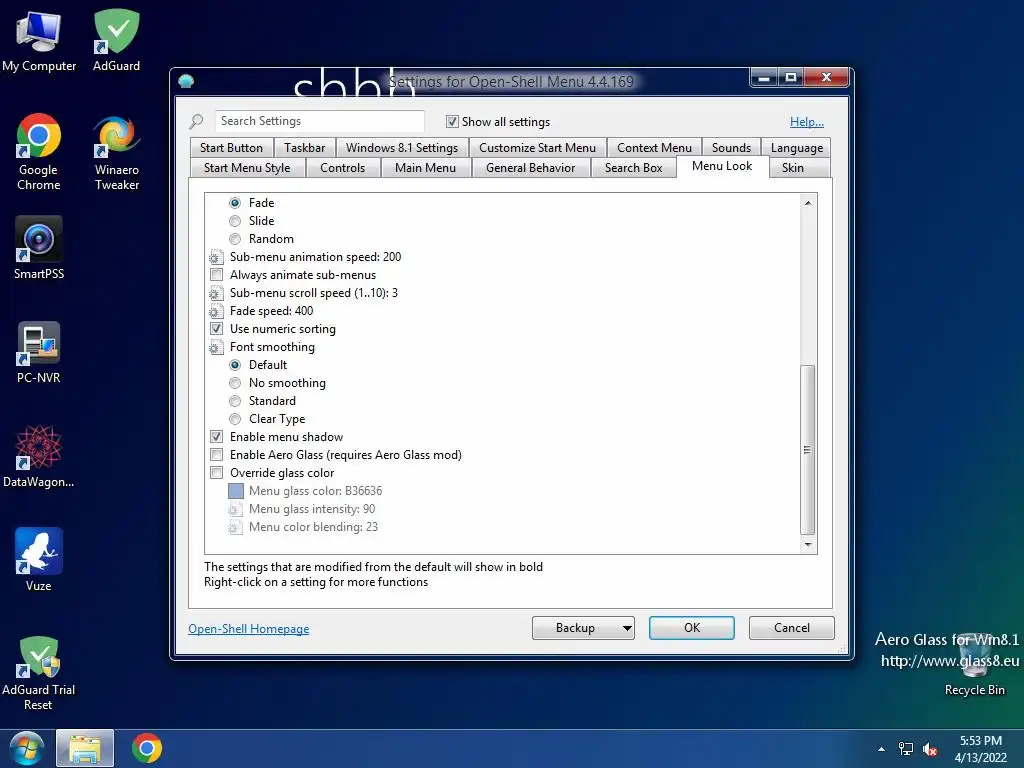The image size is (1024, 768).
Task: Switch to the Search Box tab
Action: pyautogui.click(x=633, y=168)
